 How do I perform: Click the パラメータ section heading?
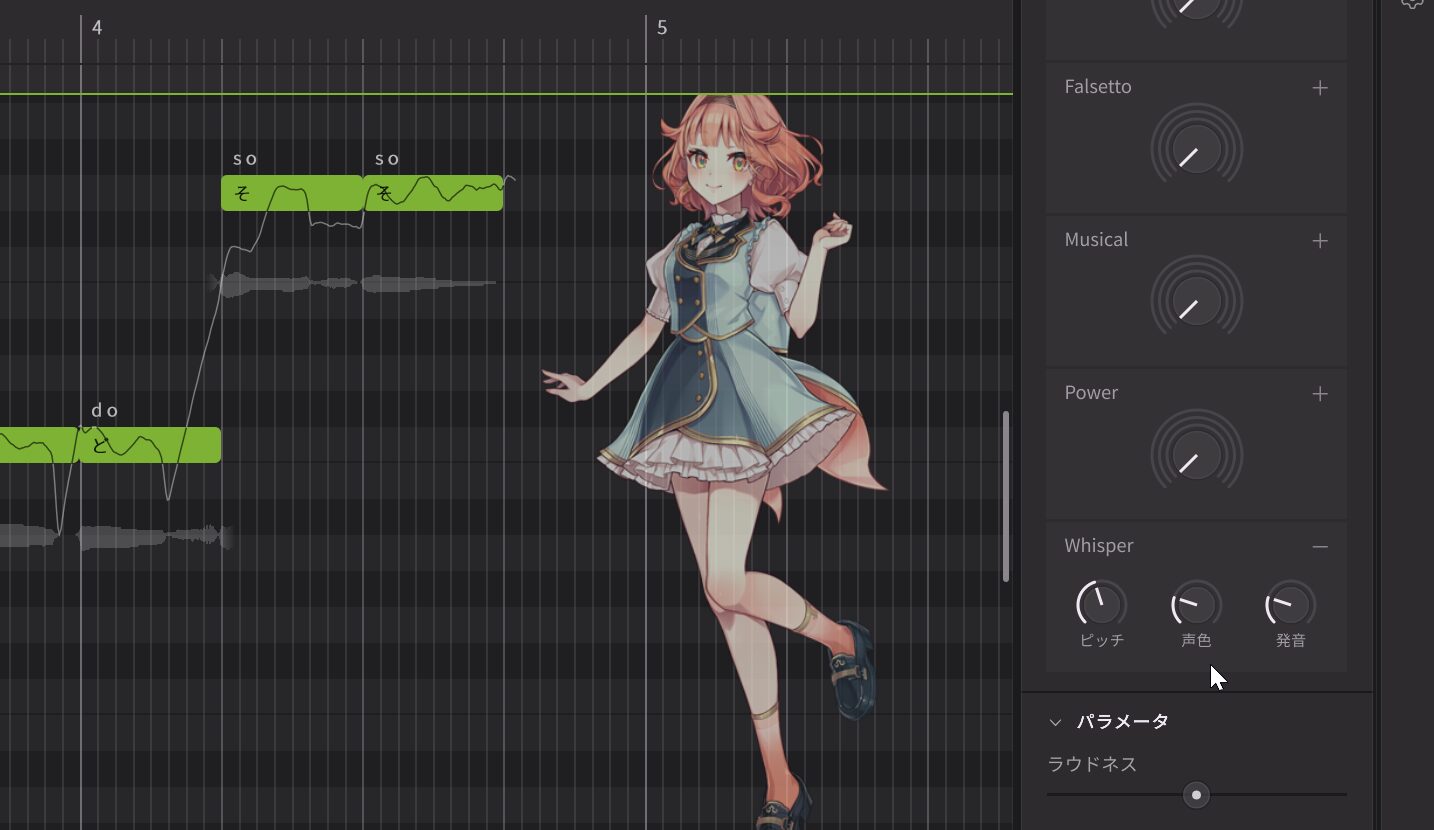click(1123, 722)
